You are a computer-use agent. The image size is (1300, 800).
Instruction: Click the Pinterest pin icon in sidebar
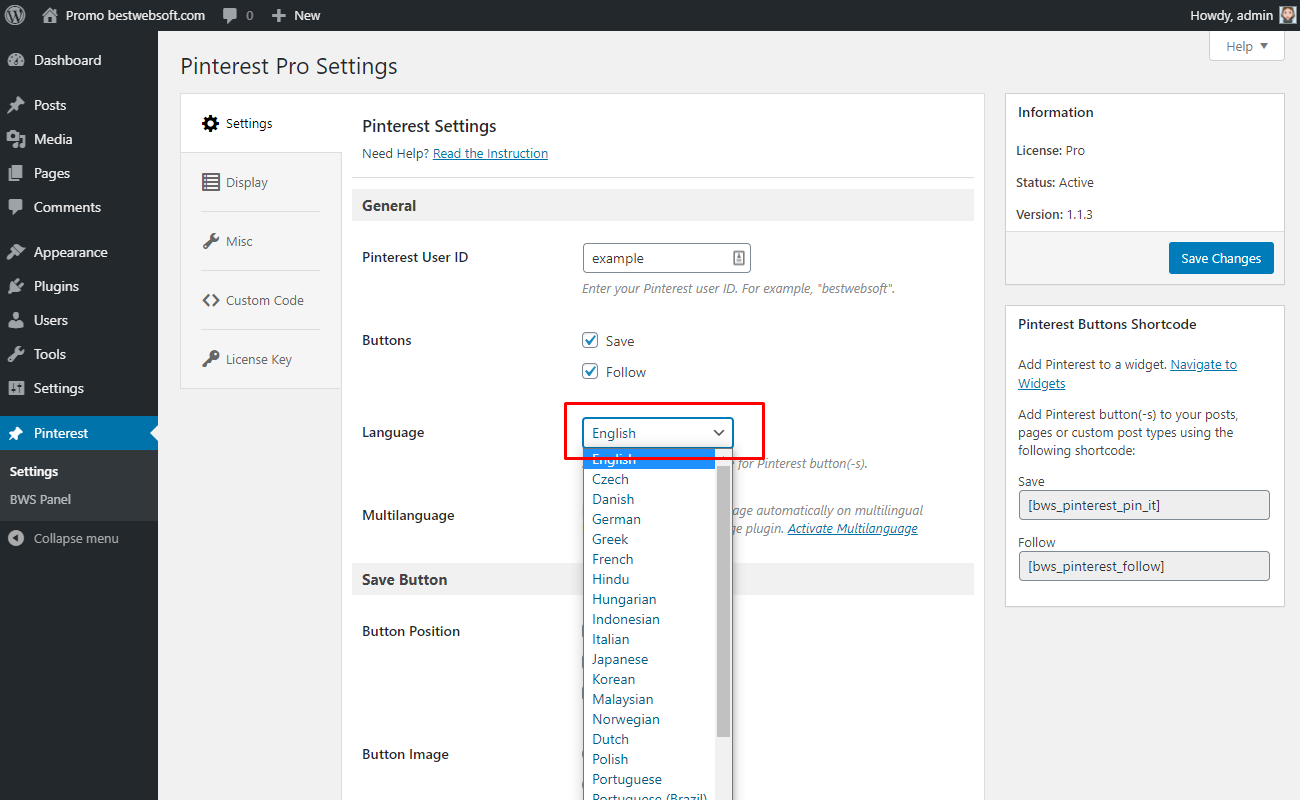[16, 433]
